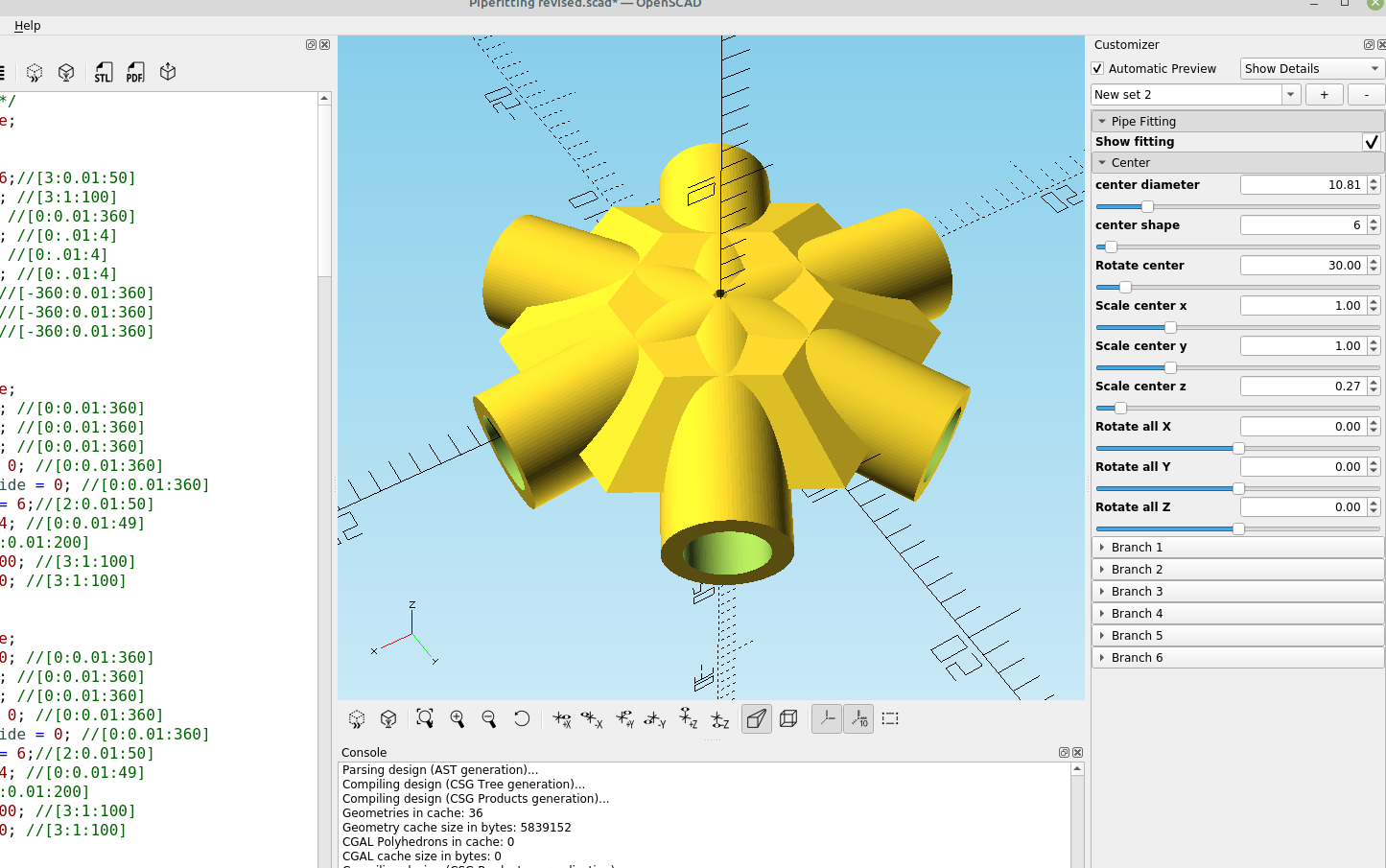The image size is (1386, 868).
Task: Render the design with CGAL
Action: 66,72
